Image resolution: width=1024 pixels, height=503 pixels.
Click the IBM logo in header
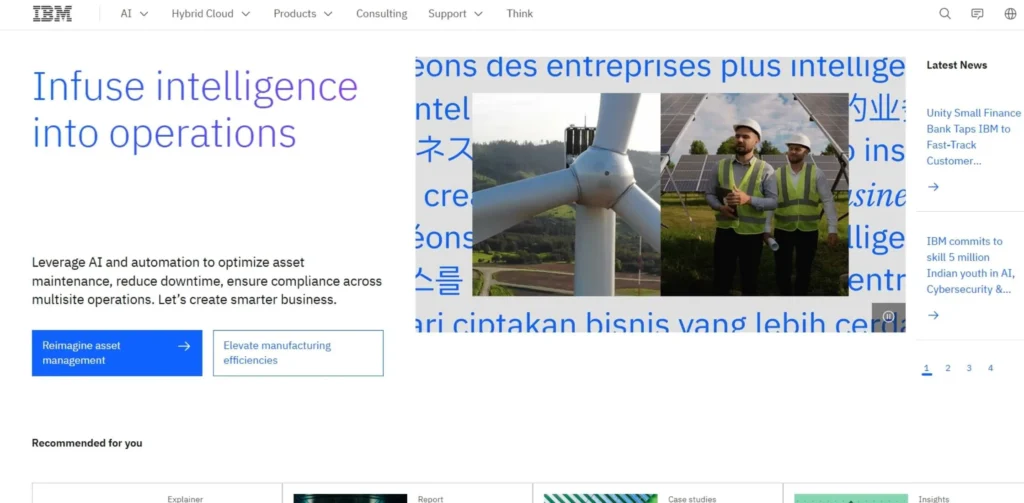point(52,14)
